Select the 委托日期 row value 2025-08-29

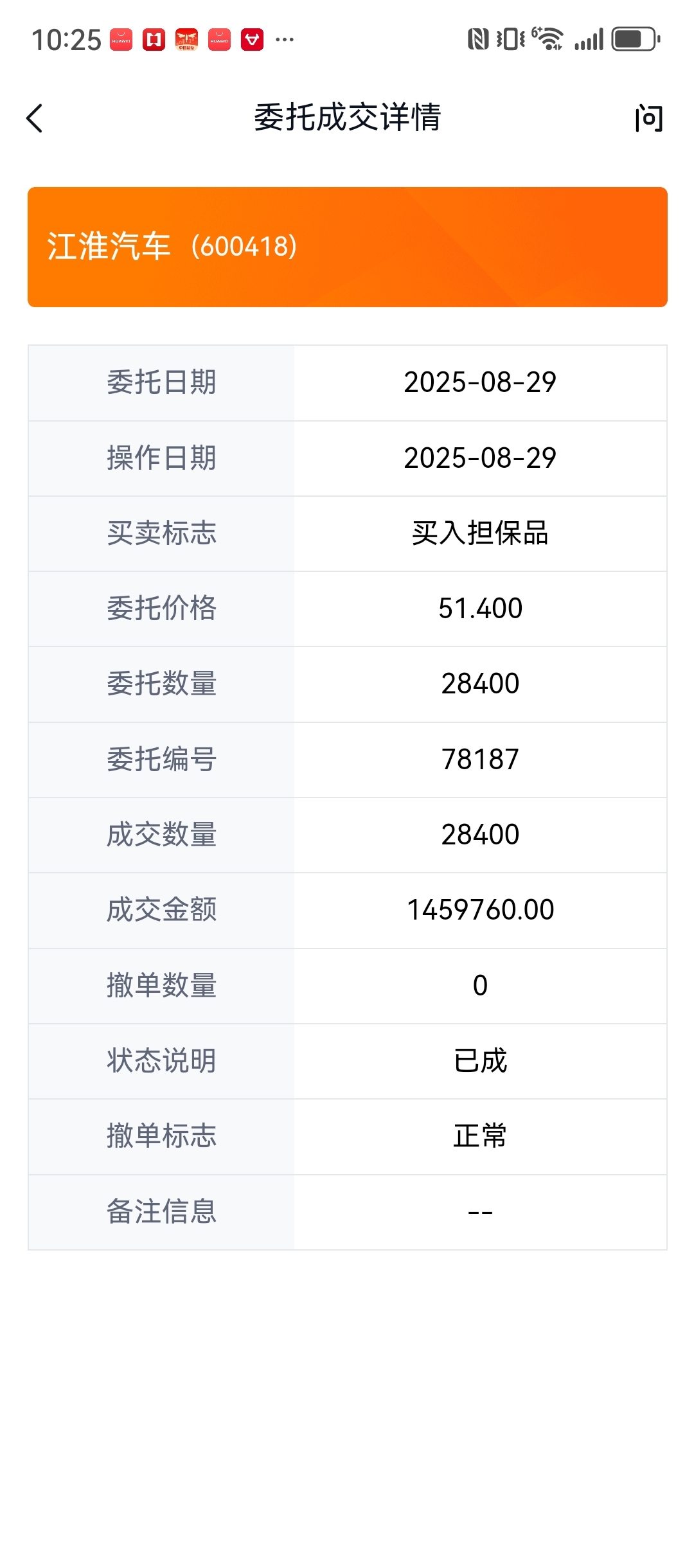480,382
